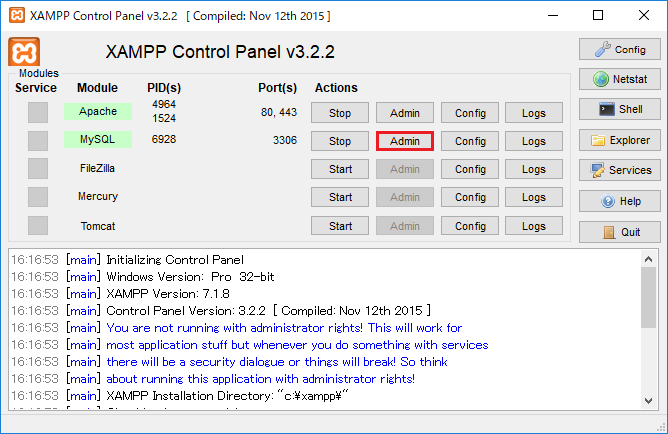Open Netstat with the globe icon
Screen dimensions: 668x434
click(x=619, y=79)
